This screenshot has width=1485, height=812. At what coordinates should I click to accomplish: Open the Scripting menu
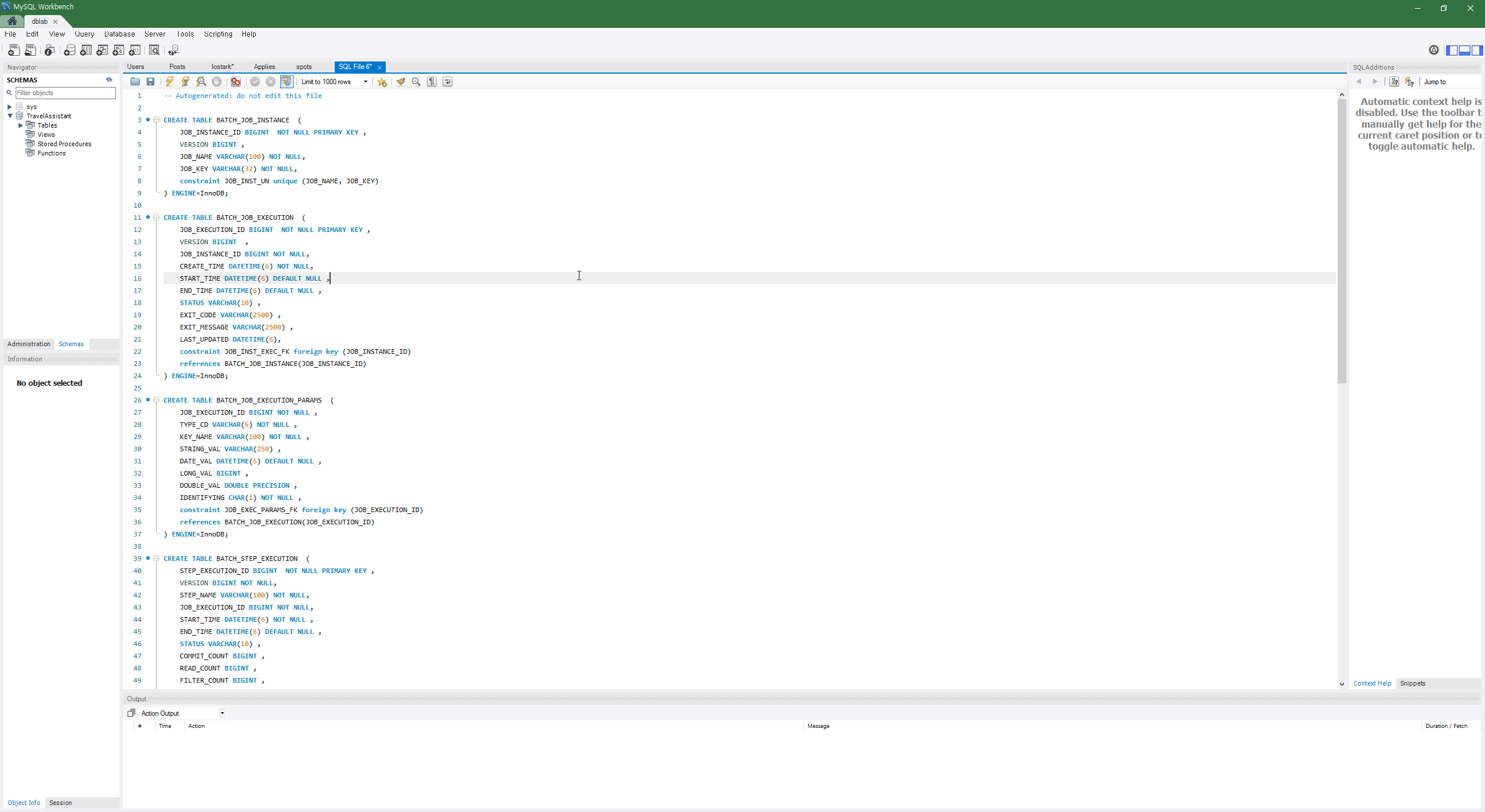pyautogui.click(x=218, y=34)
